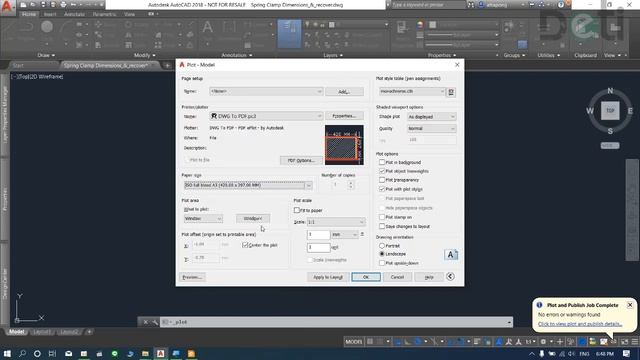
Task: Click the Match Properties ribbon icon
Action: click(x=402, y=28)
